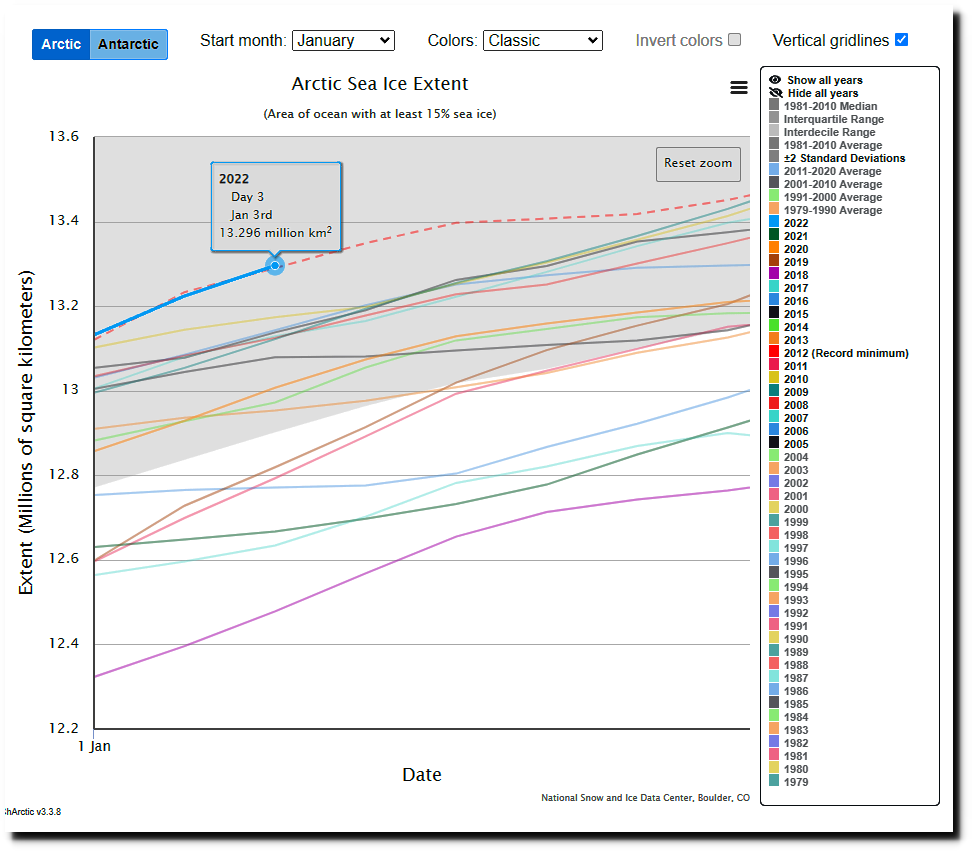
Task: Click the 2008 legend label
Action: click(x=796, y=405)
